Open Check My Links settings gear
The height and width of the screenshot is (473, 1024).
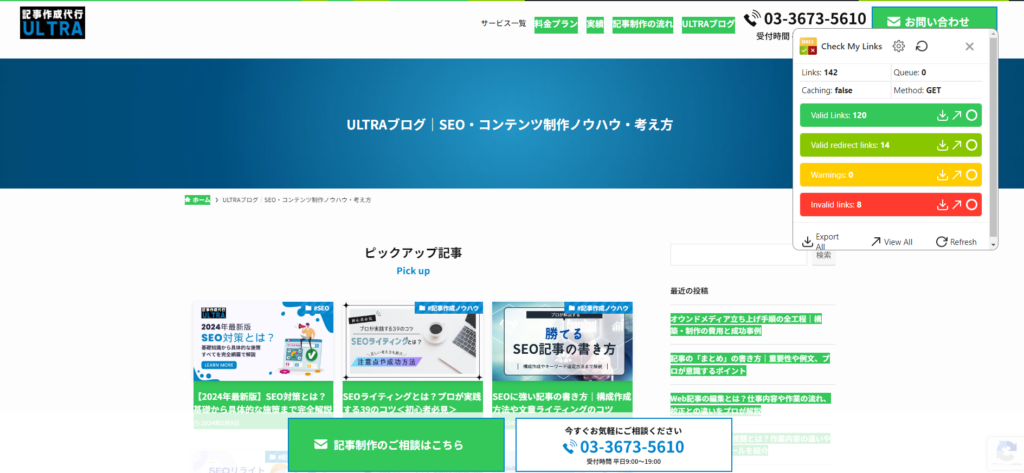899,46
